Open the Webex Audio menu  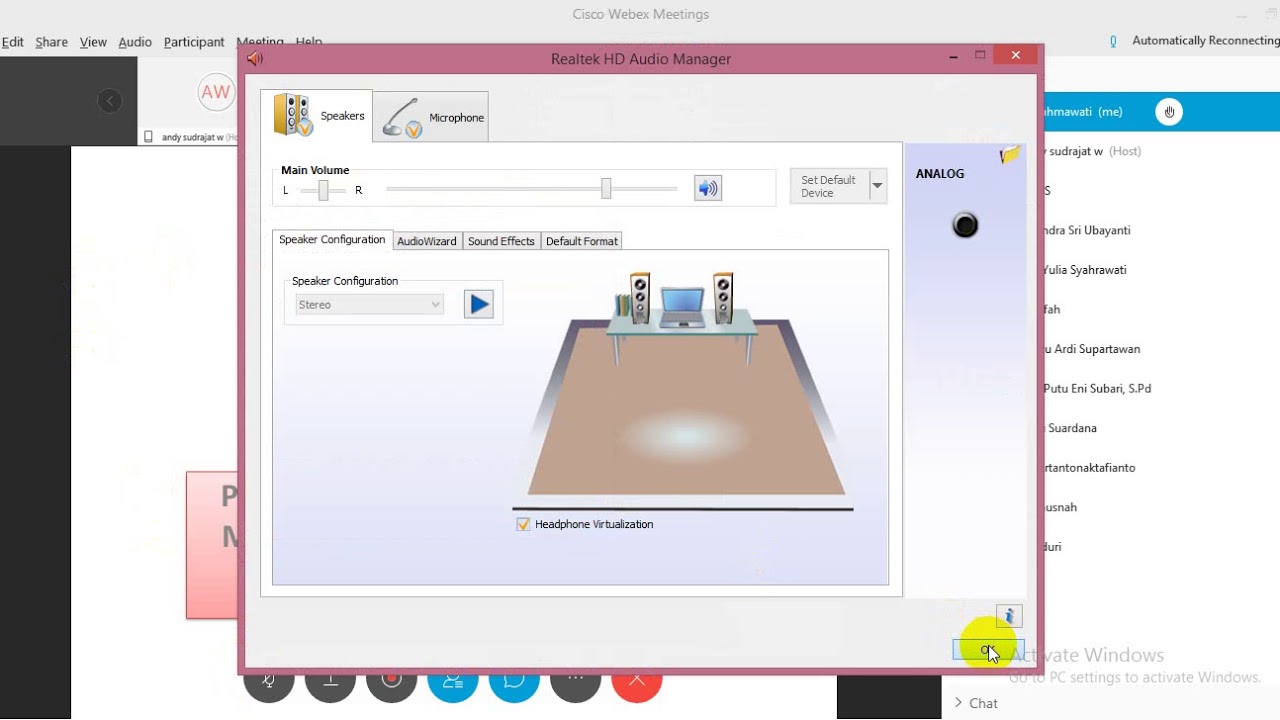pos(135,42)
